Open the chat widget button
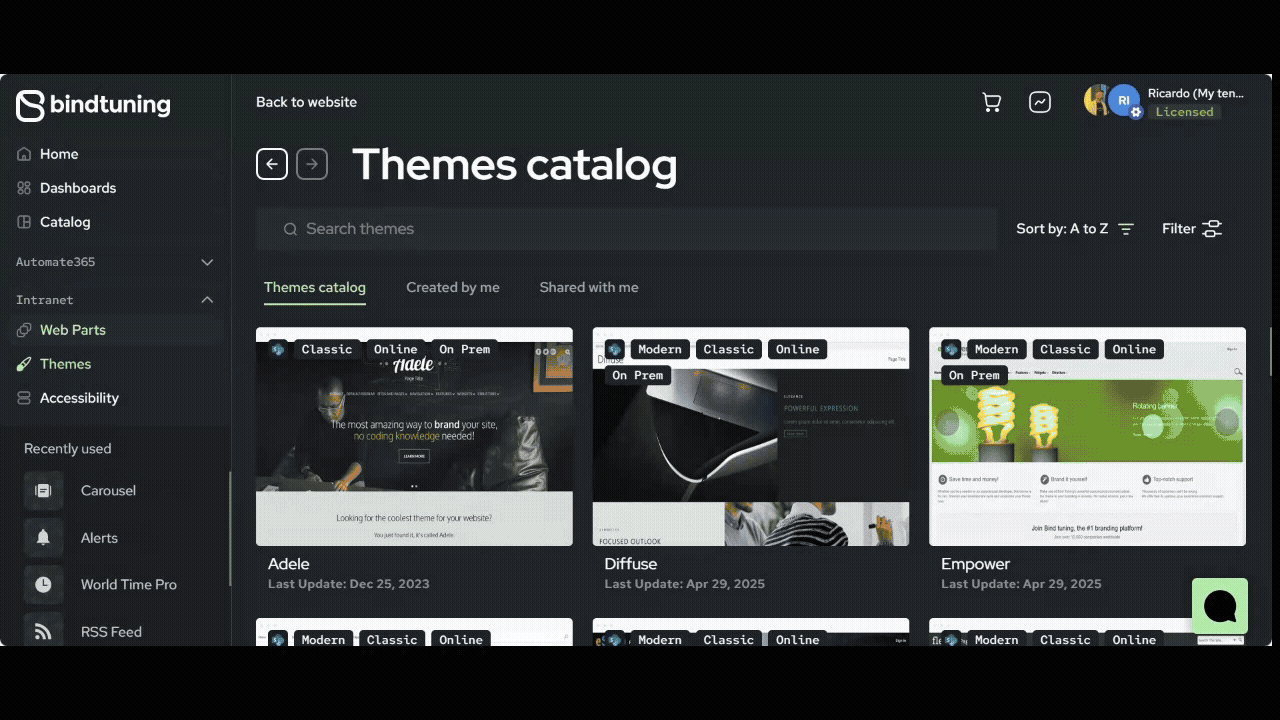Screen dimensions: 1280x720 1220,606
